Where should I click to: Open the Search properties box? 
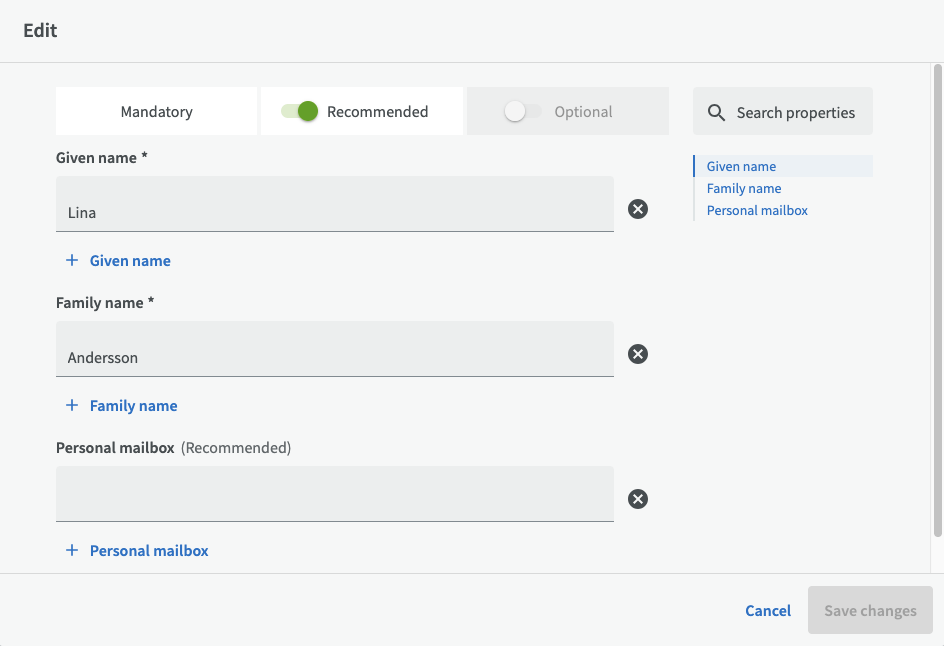[x=795, y=113]
